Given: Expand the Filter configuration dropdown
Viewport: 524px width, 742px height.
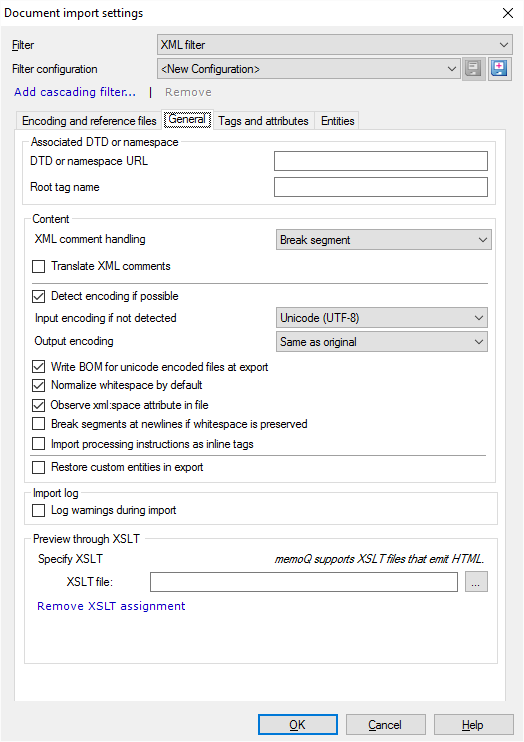Looking at the screenshot, I should tap(309, 69).
